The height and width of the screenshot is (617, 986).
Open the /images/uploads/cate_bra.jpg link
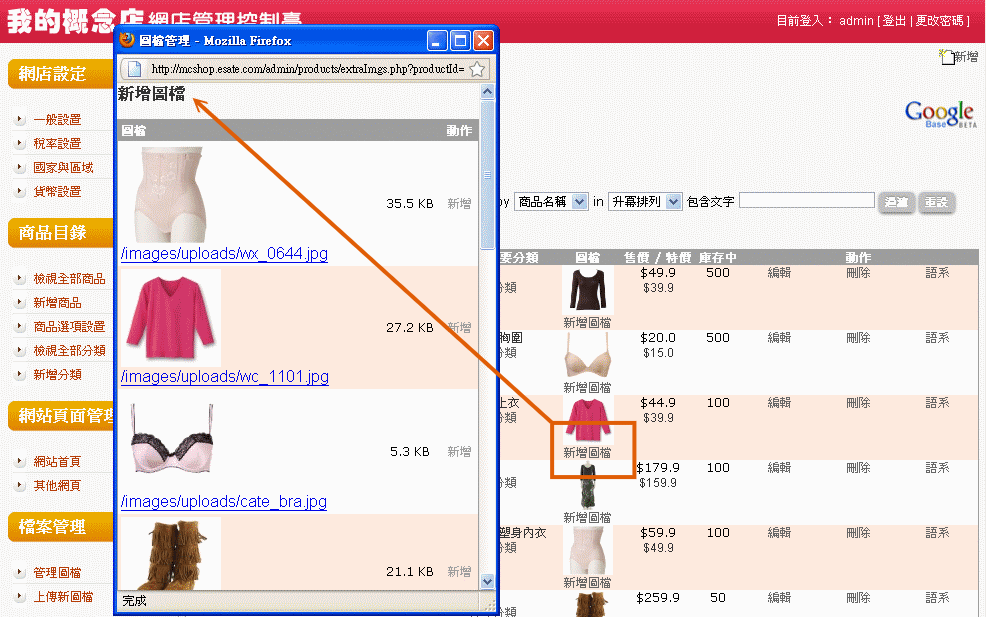point(224,502)
